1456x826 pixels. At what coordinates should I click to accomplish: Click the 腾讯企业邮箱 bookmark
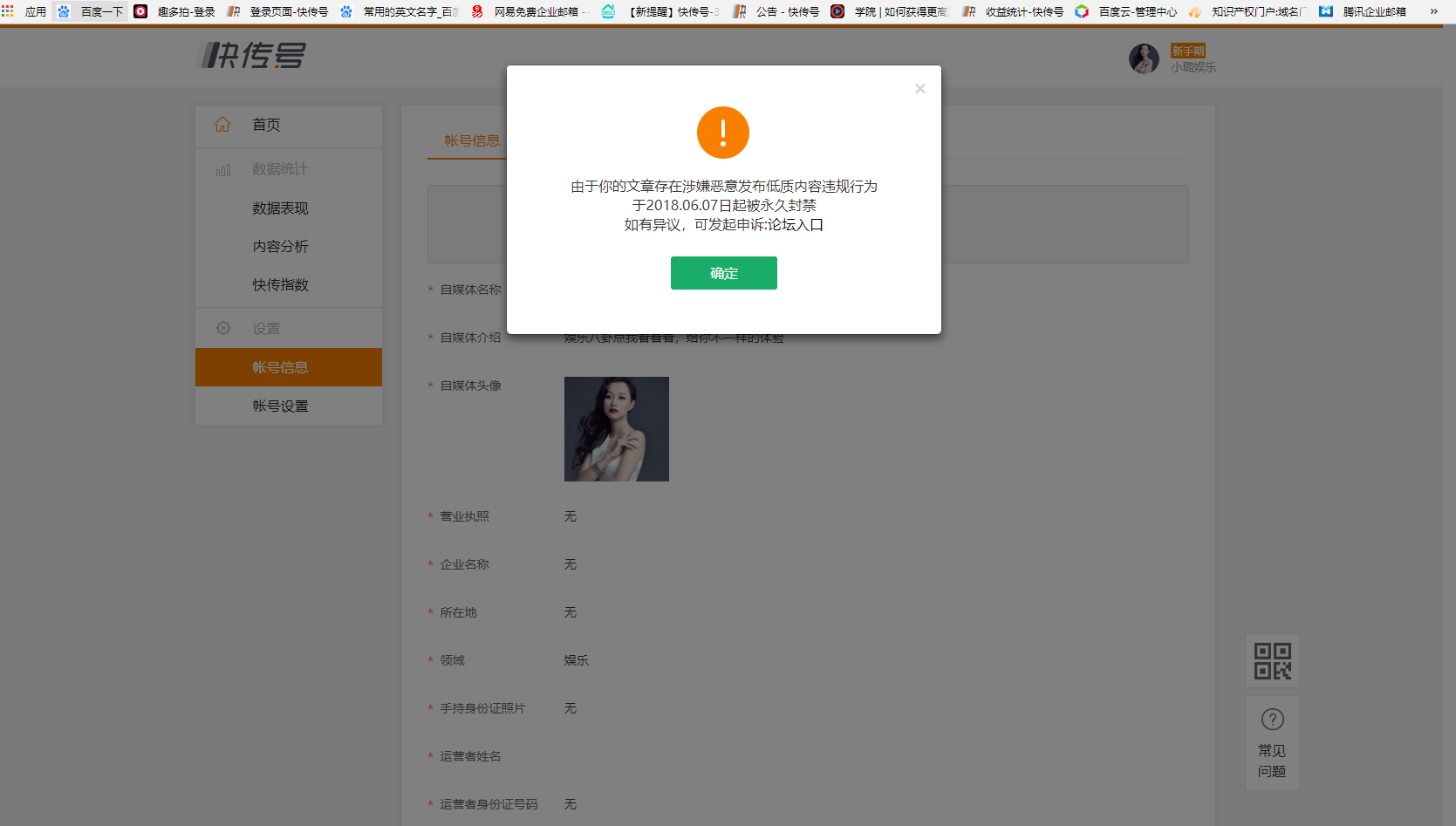coord(1374,12)
